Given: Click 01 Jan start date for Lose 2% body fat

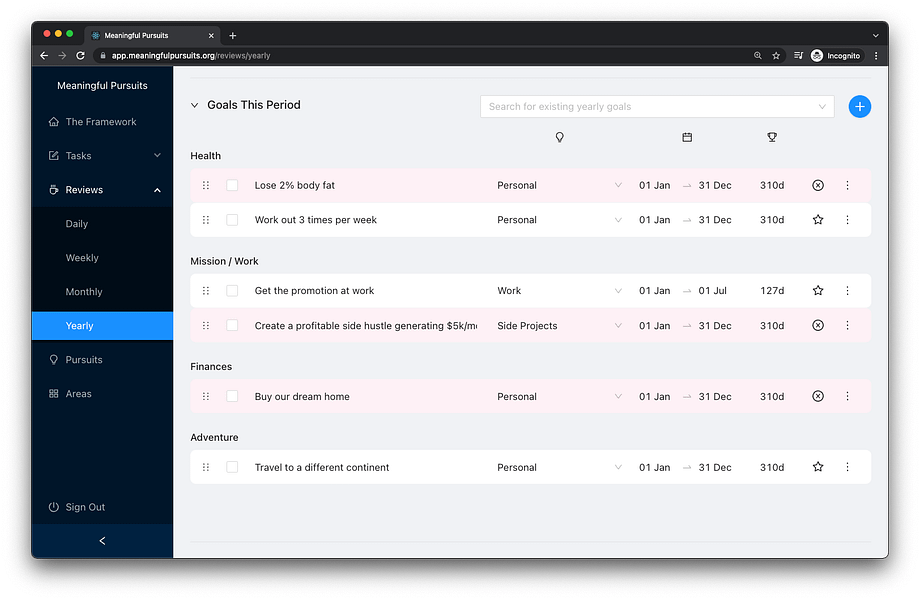Looking at the screenshot, I should click(654, 185).
